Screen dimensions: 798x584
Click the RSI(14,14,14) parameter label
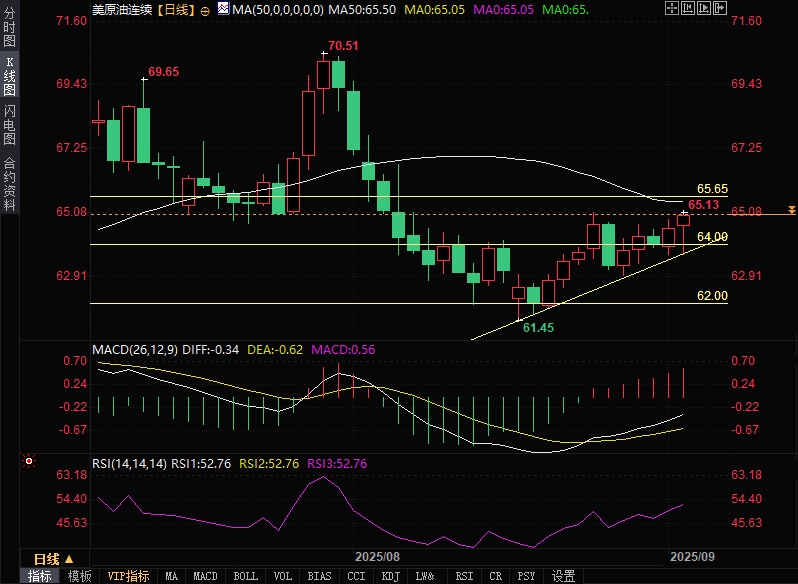[129, 463]
